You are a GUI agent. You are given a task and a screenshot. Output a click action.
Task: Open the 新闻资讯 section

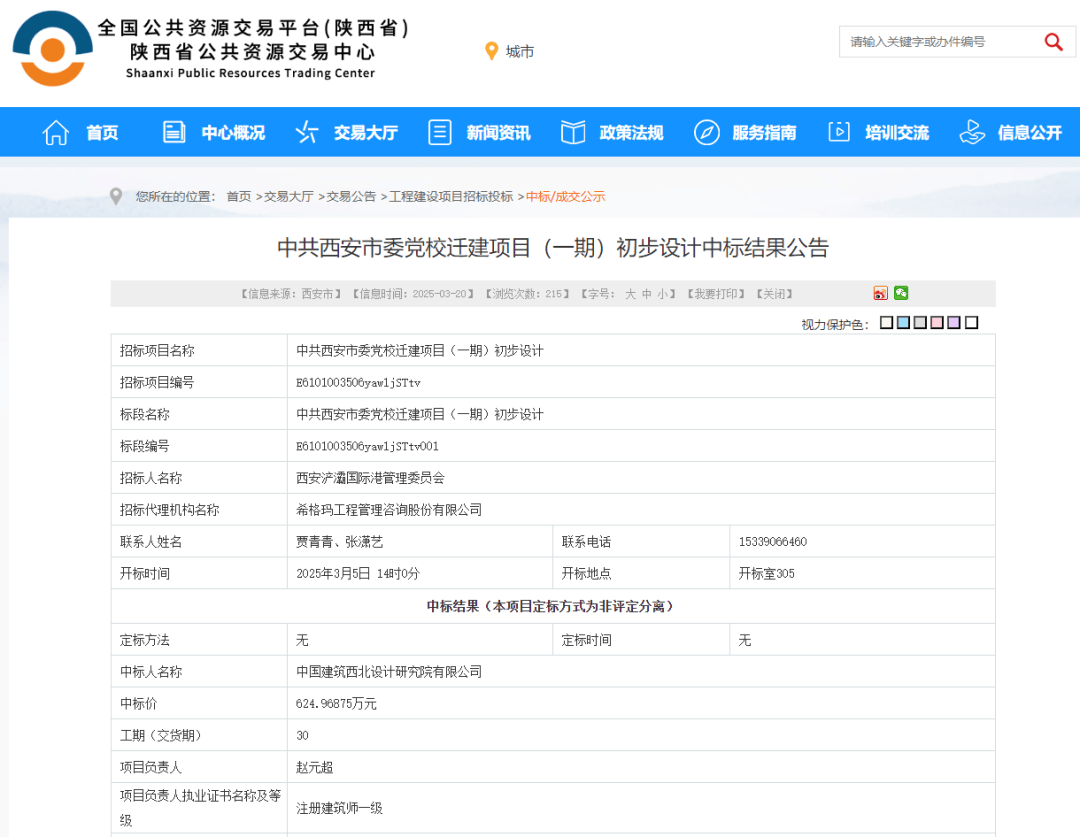click(499, 132)
